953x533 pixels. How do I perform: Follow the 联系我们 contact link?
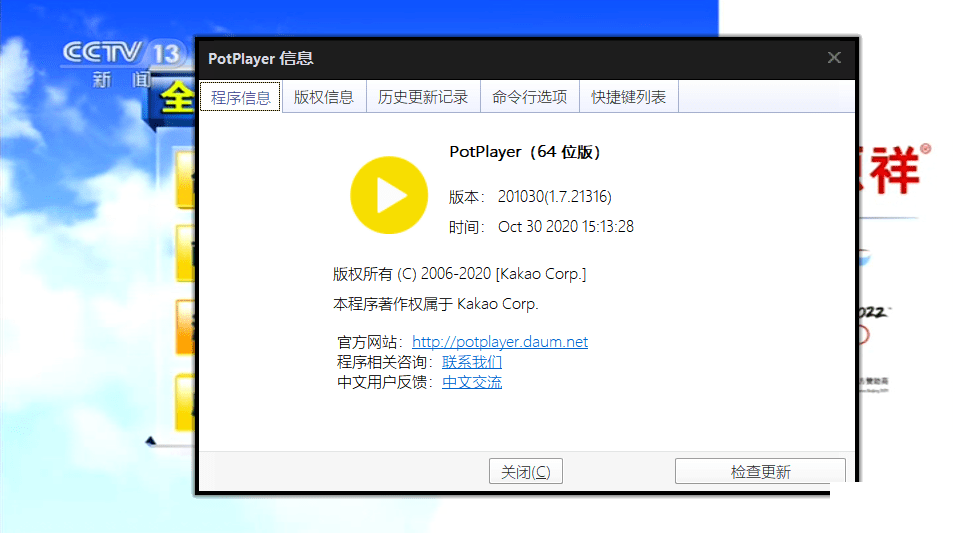472,362
